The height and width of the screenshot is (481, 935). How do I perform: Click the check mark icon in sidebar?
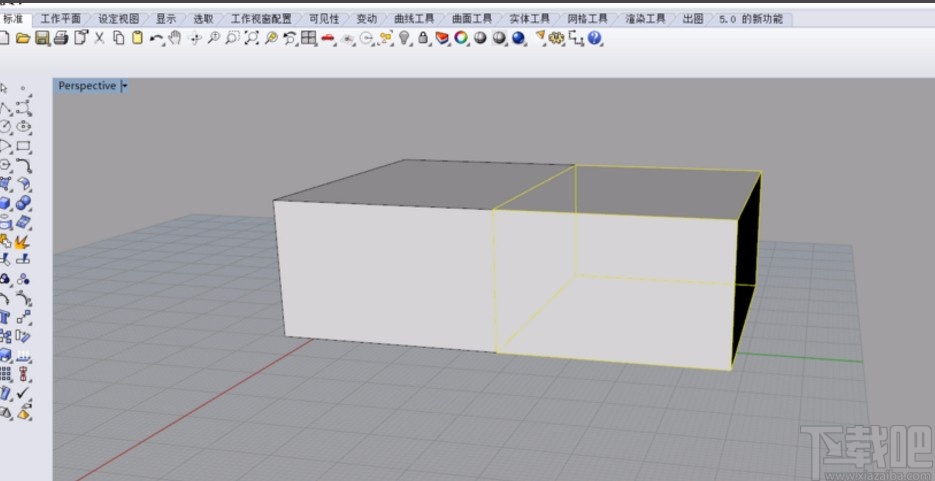tap(23, 392)
